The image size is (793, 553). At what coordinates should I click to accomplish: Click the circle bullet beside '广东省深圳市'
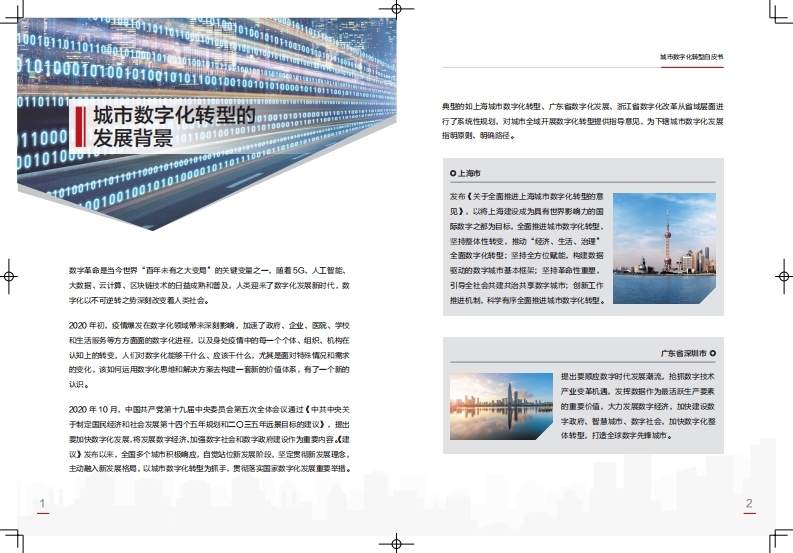click(713, 353)
